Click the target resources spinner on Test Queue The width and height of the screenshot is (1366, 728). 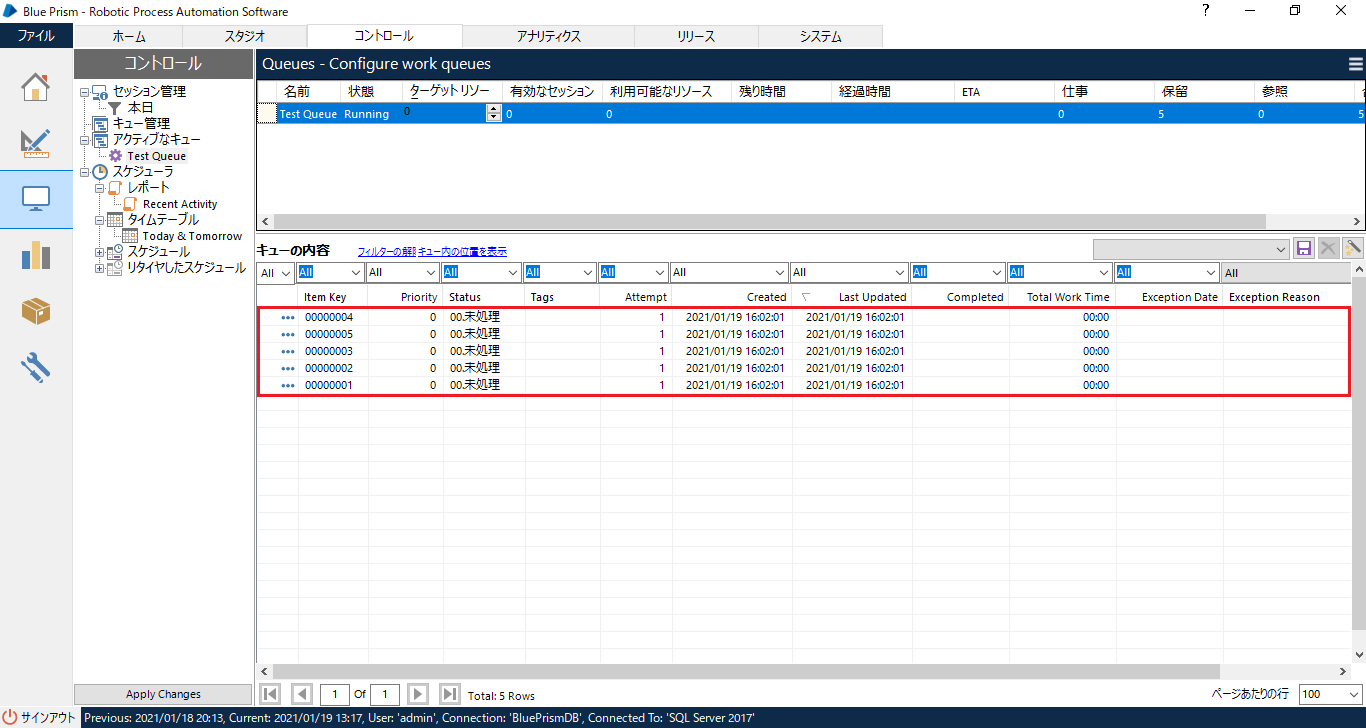[493, 114]
